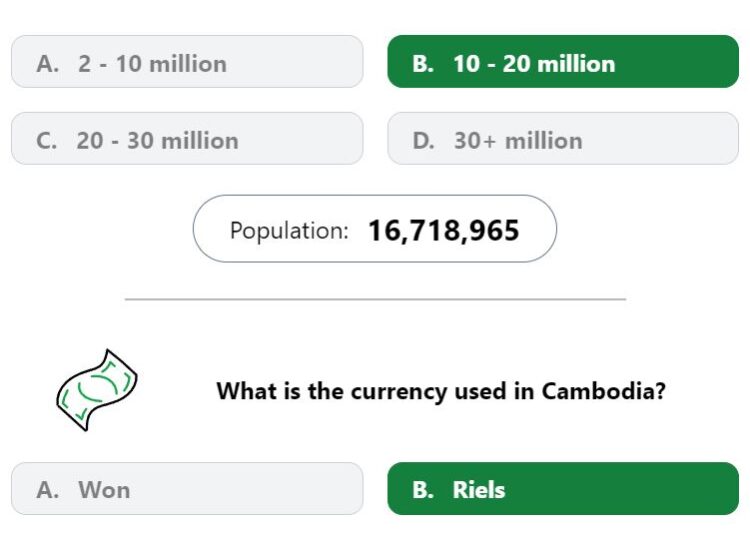
Task: Click the letter 'D.' of 30+ million
Action: pos(424,141)
